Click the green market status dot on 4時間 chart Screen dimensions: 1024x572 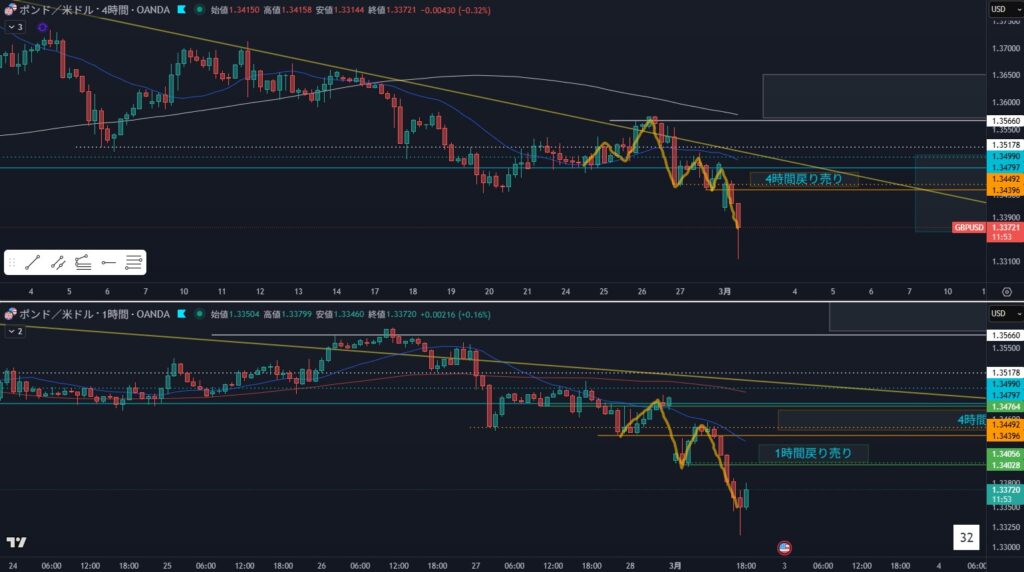click(x=199, y=9)
